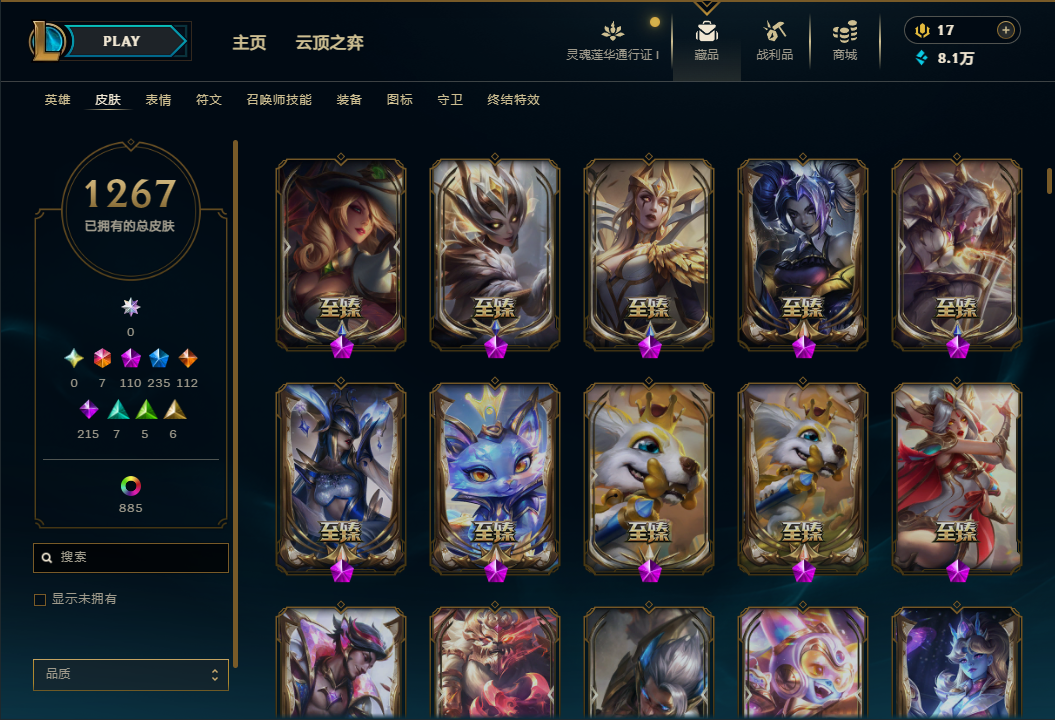
Task: Click the plus icon to add RP
Action: pos(1005,30)
